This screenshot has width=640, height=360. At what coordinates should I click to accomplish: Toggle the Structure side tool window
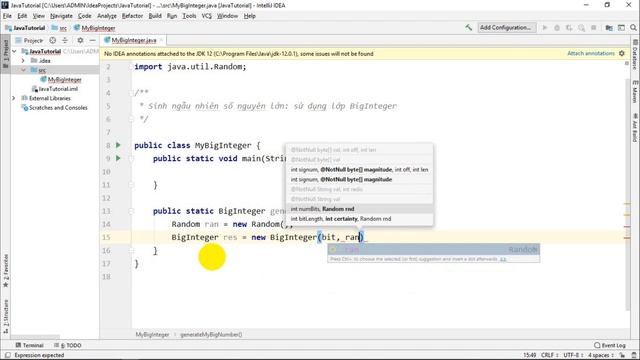point(6,317)
